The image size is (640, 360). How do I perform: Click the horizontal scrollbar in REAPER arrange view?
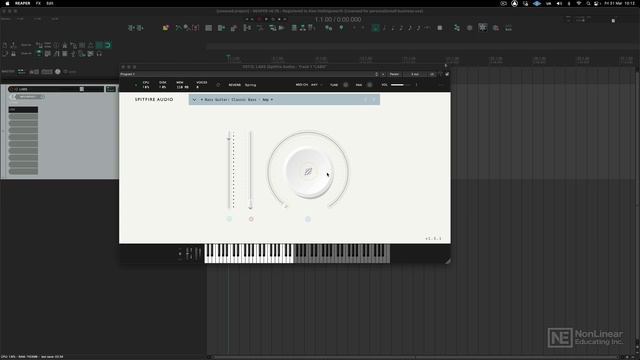[416, 357]
